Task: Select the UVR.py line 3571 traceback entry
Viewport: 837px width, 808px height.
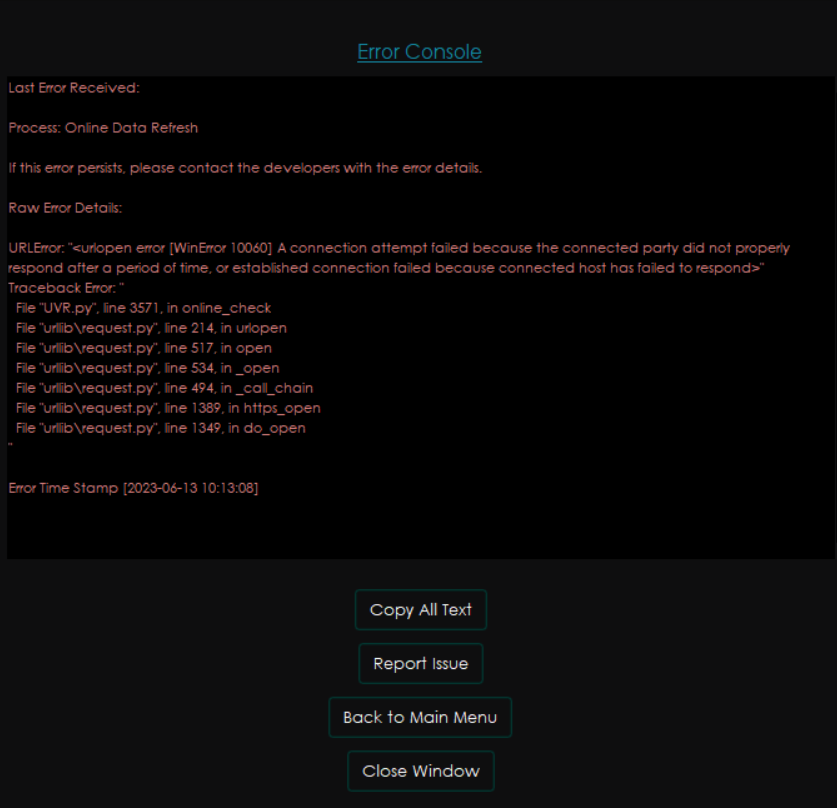Action: 140,308
